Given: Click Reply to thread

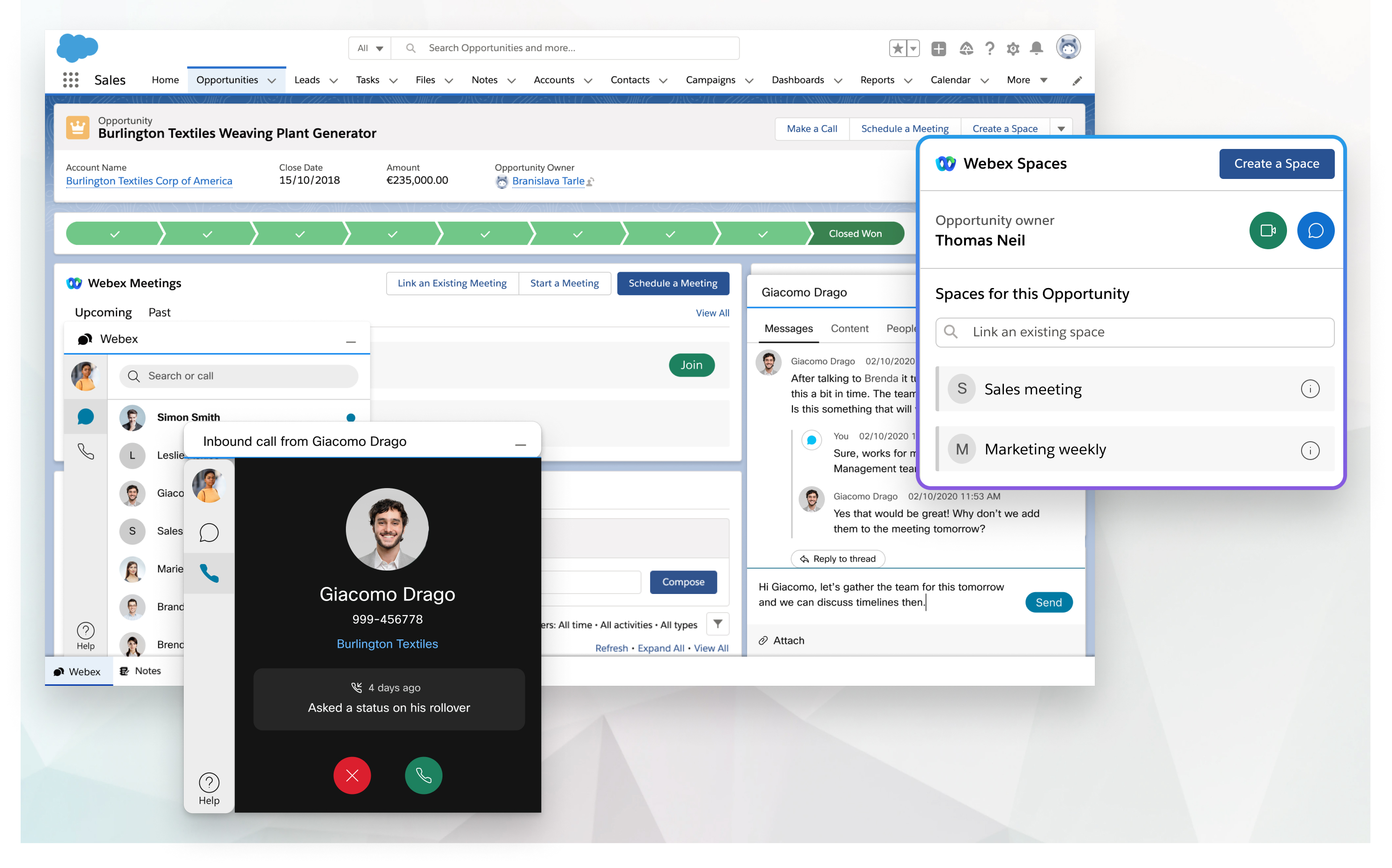Looking at the screenshot, I should point(838,558).
